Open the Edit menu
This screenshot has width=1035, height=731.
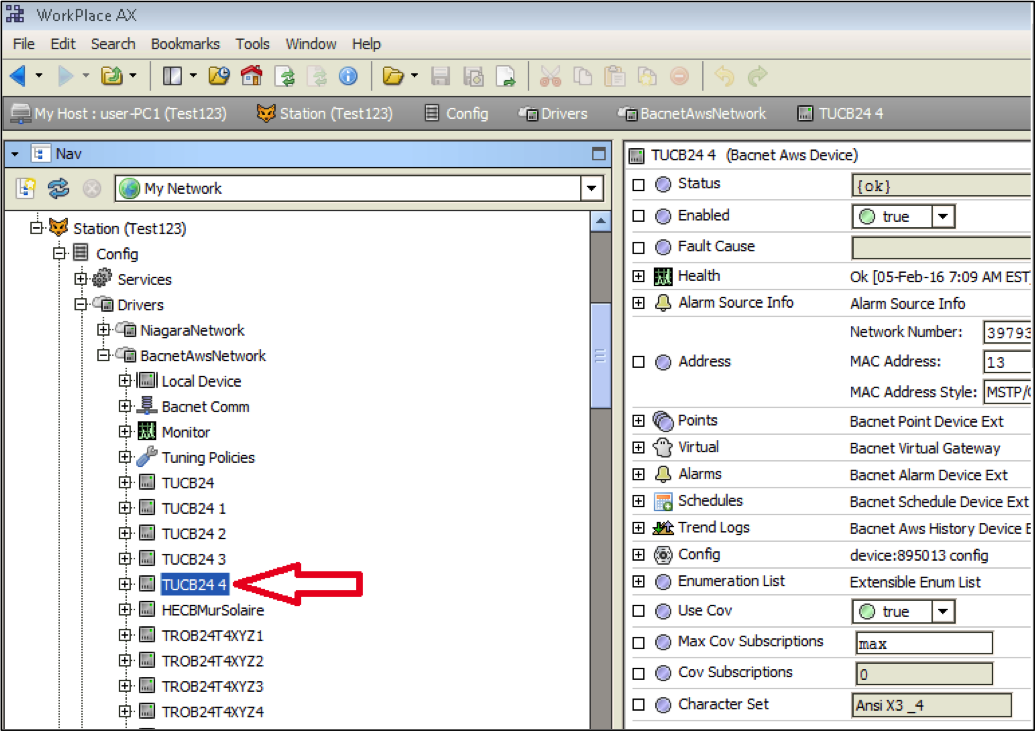(x=63, y=44)
